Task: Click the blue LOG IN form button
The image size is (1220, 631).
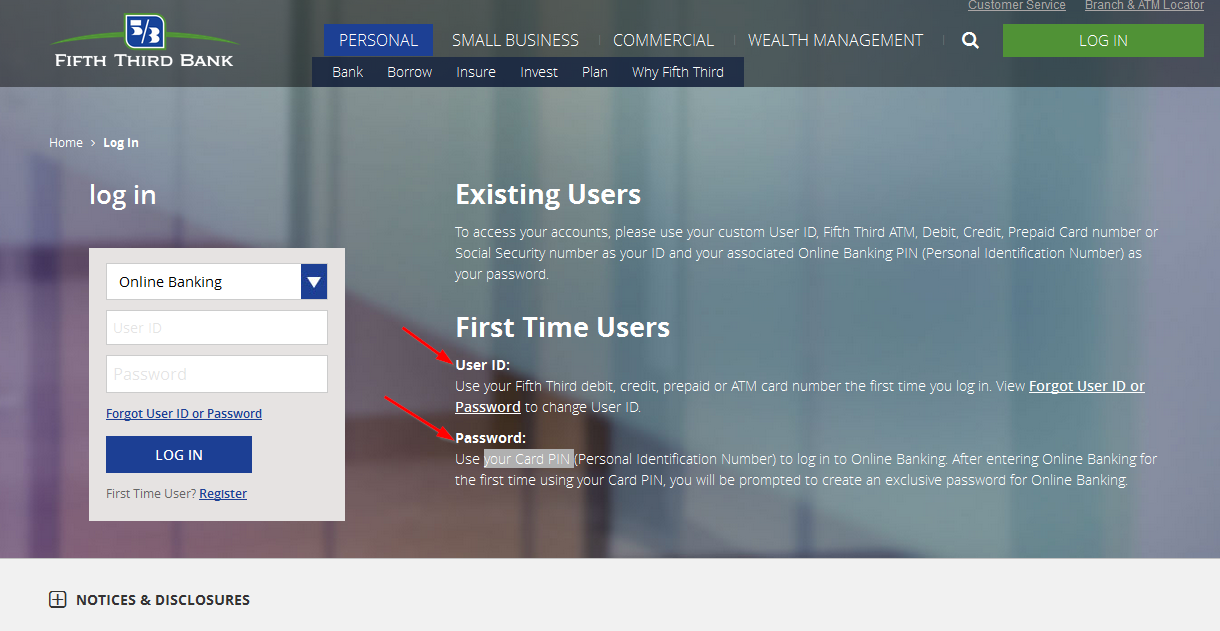Action: pos(179,455)
